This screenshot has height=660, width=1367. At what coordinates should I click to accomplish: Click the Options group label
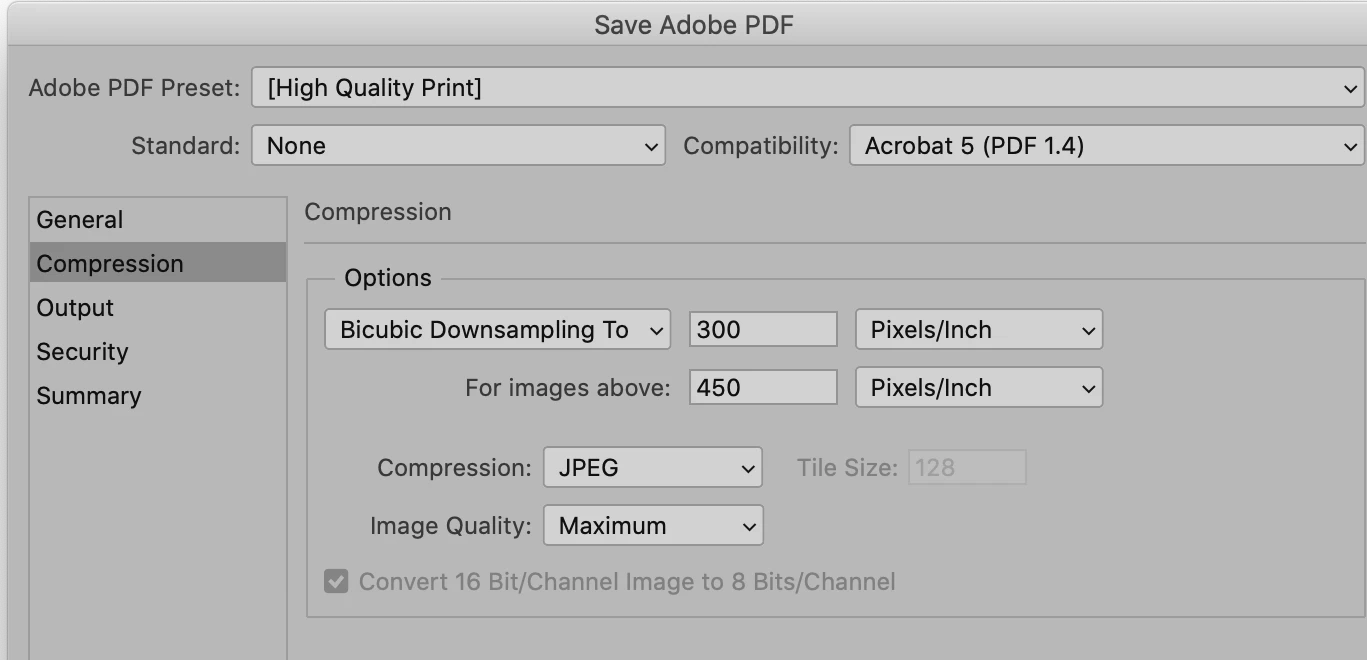click(x=388, y=278)
